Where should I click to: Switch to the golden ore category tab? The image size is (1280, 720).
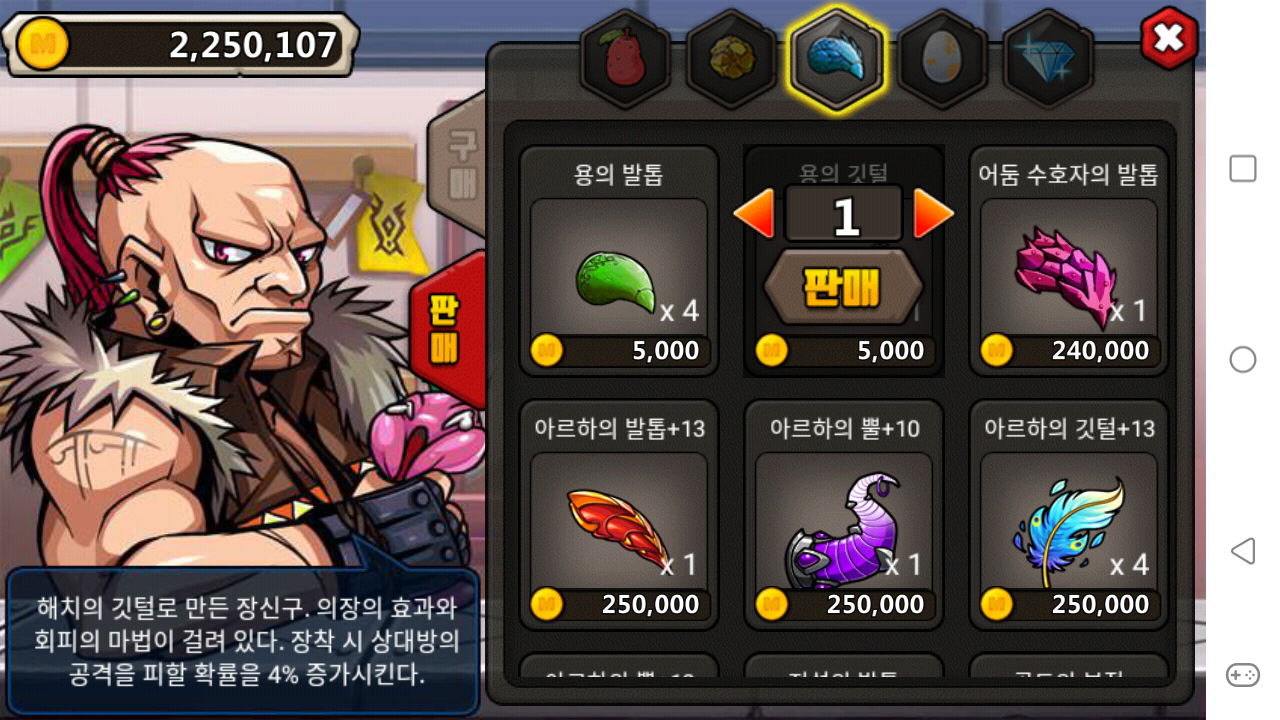click(730, 58)
